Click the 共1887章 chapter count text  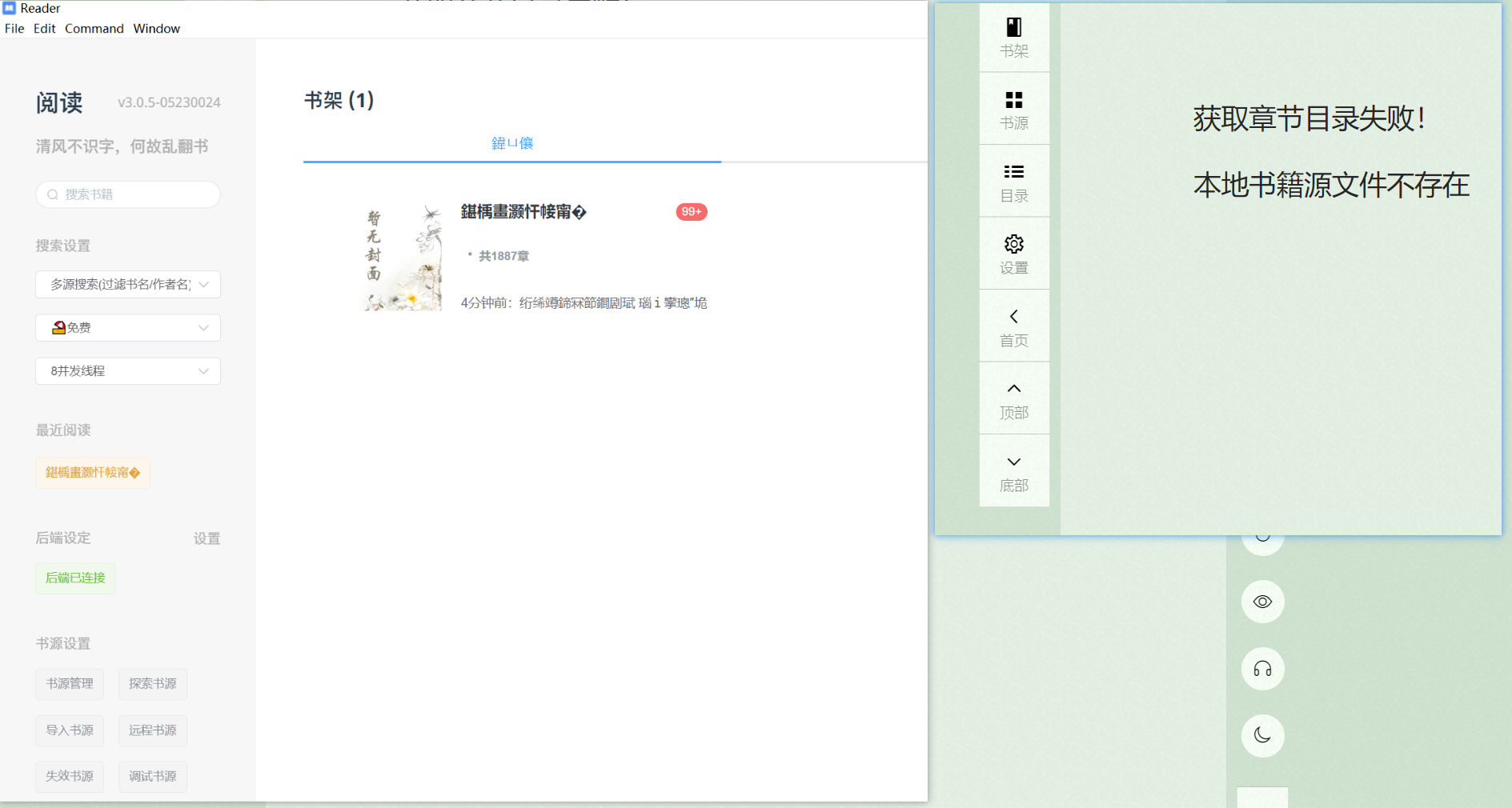pyautogui.click(x=503, y=256)
